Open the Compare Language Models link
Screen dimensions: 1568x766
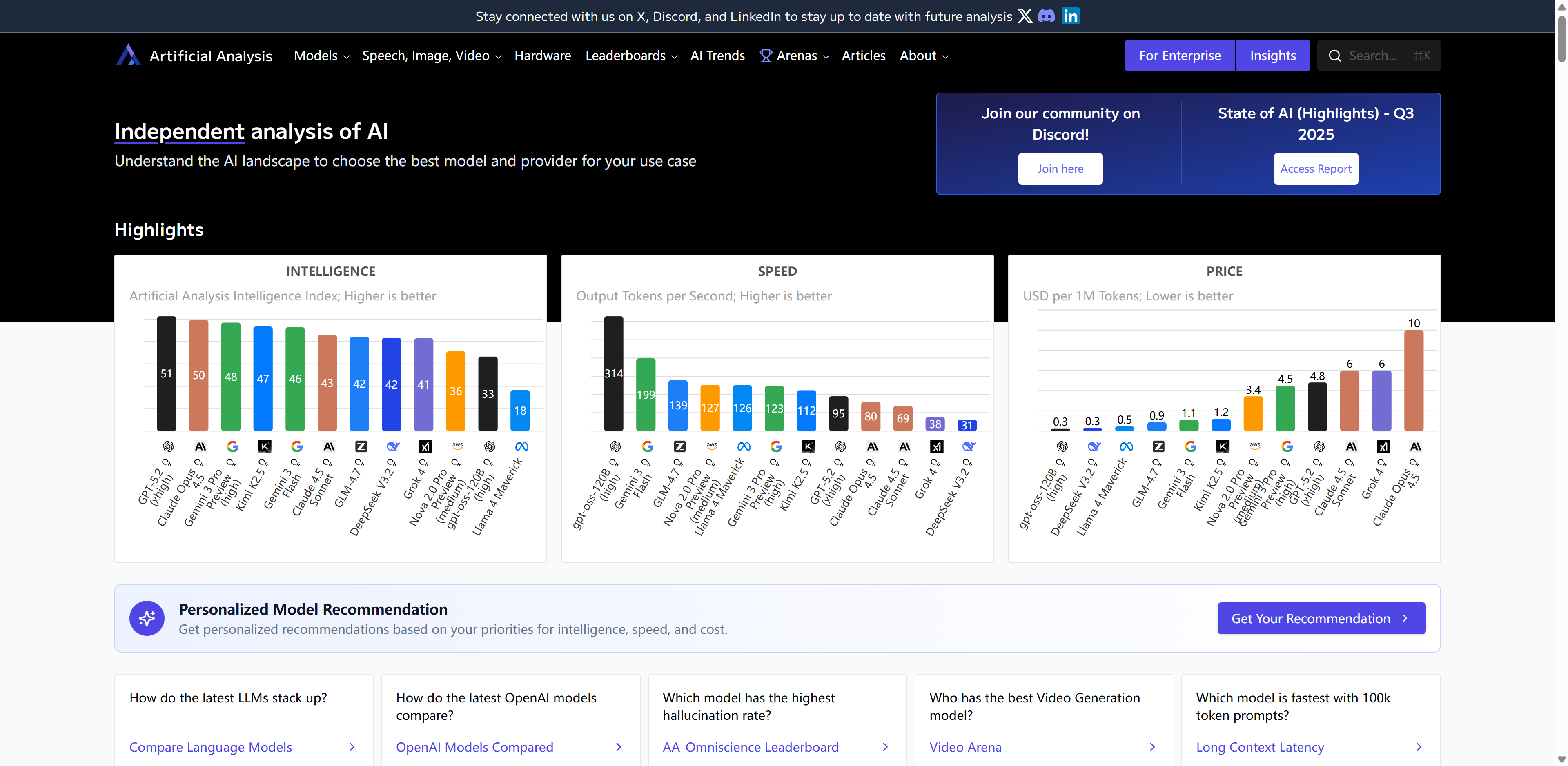[x=211, y=747]
